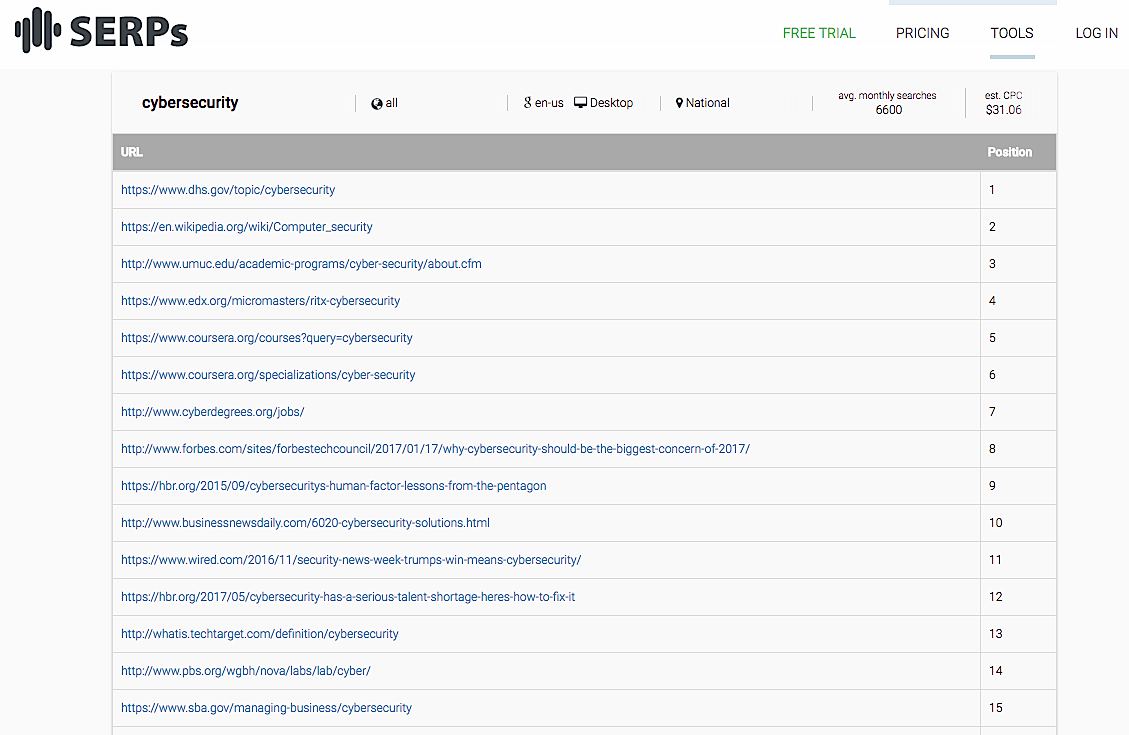
Task: Visit the cyberdegrees.org jobs link
Action: 212,412
